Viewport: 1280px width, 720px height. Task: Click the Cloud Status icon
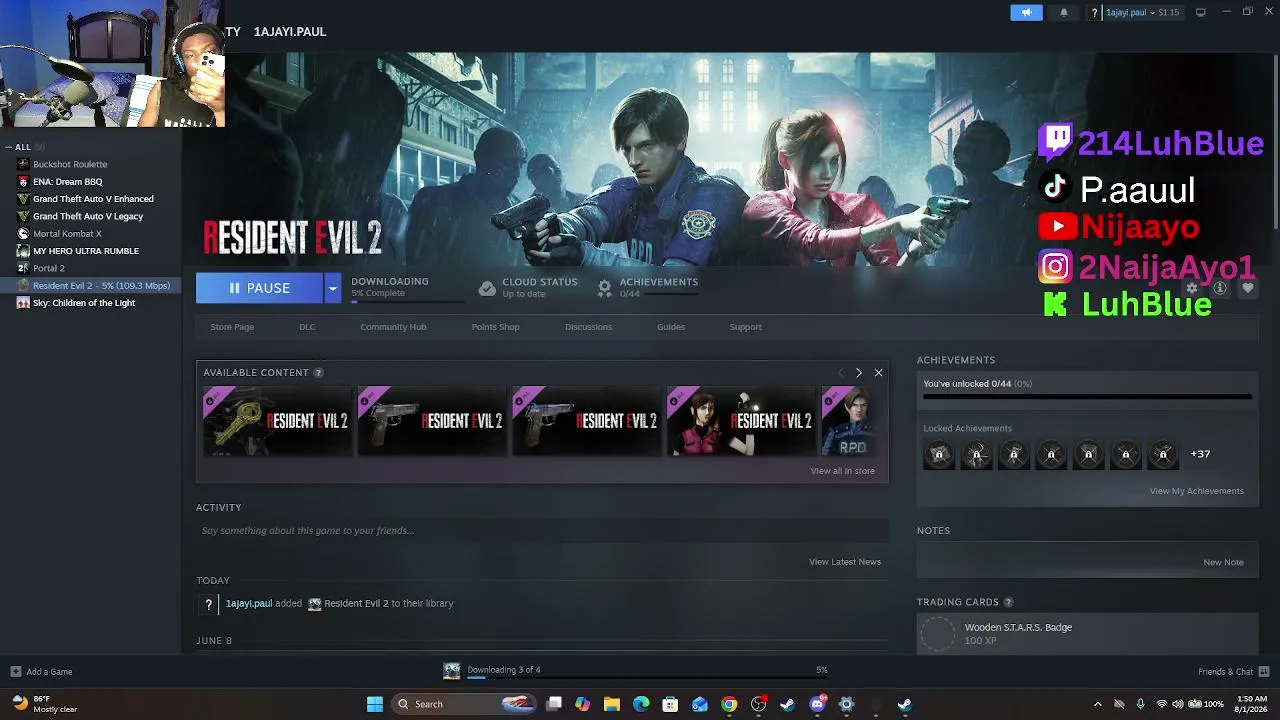487,288
